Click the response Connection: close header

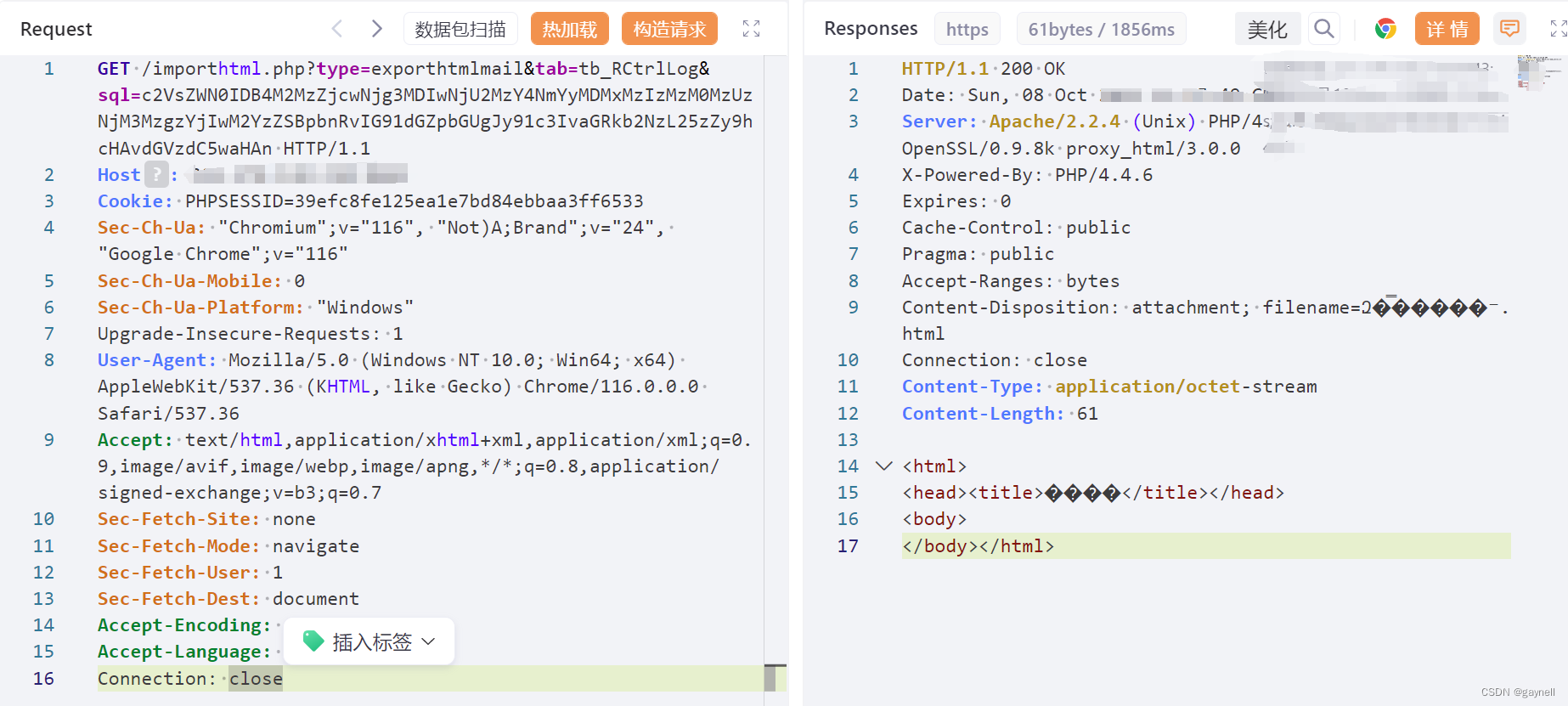click(x=994, y=359)
